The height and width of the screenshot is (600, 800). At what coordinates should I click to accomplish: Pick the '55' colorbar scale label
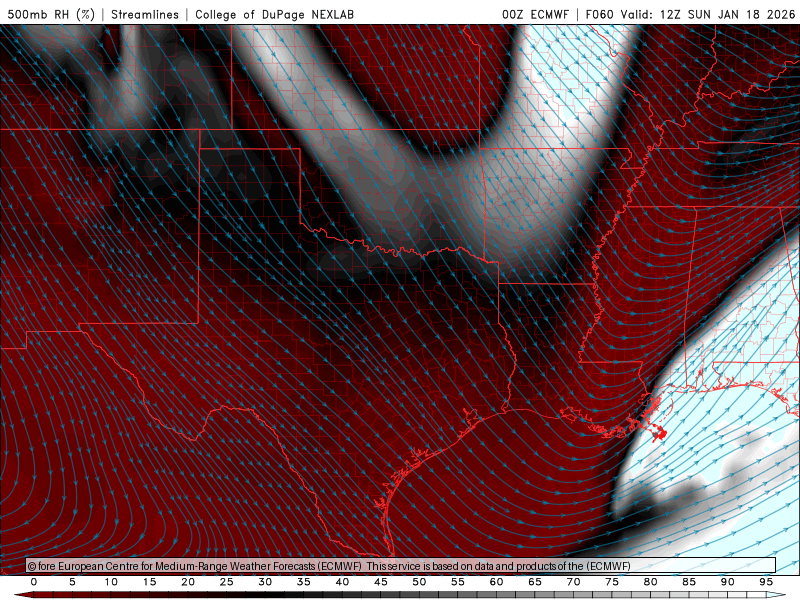coord(458,582)
